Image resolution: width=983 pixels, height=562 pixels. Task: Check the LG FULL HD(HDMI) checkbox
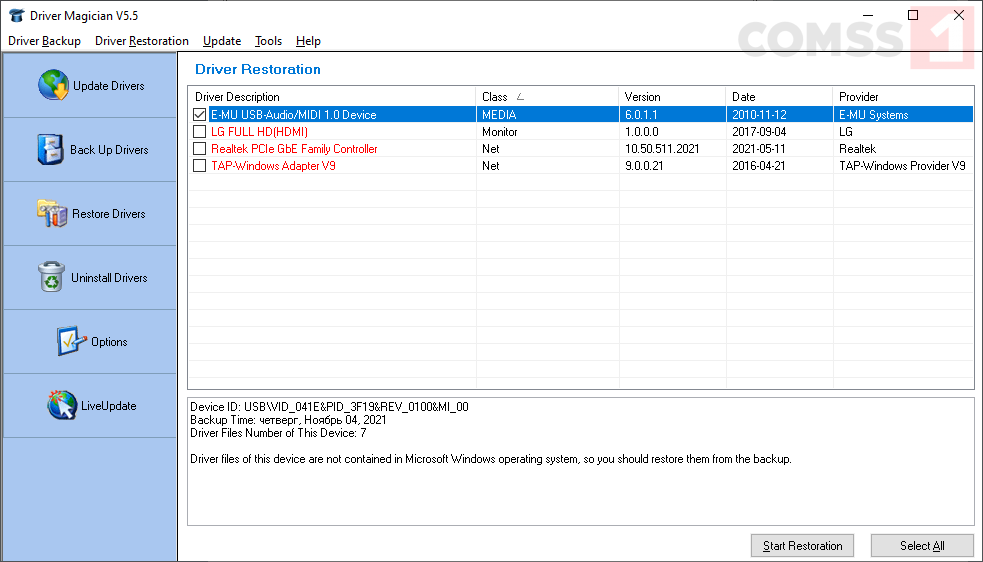(199, 132)
